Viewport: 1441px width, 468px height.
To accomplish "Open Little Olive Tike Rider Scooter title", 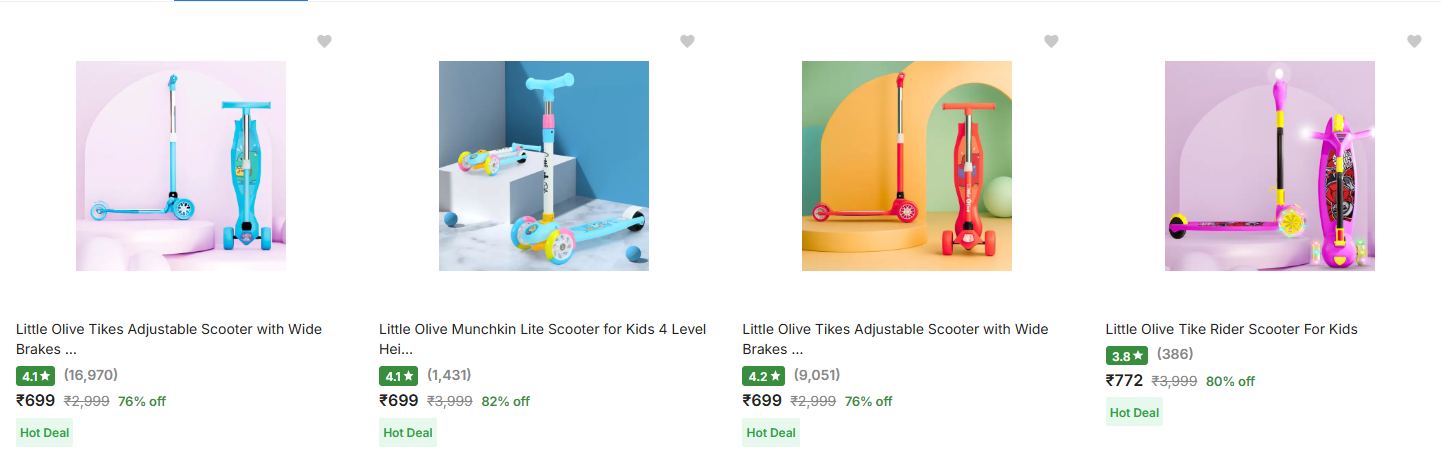I will pyautogui.click(x=1231, y=329).
